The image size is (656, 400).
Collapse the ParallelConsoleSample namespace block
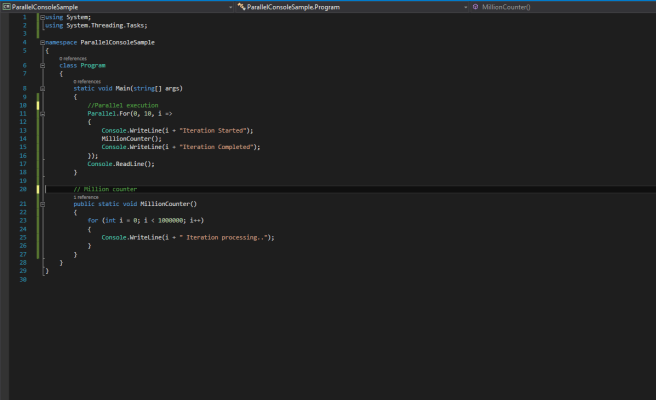tap(41, 43)
